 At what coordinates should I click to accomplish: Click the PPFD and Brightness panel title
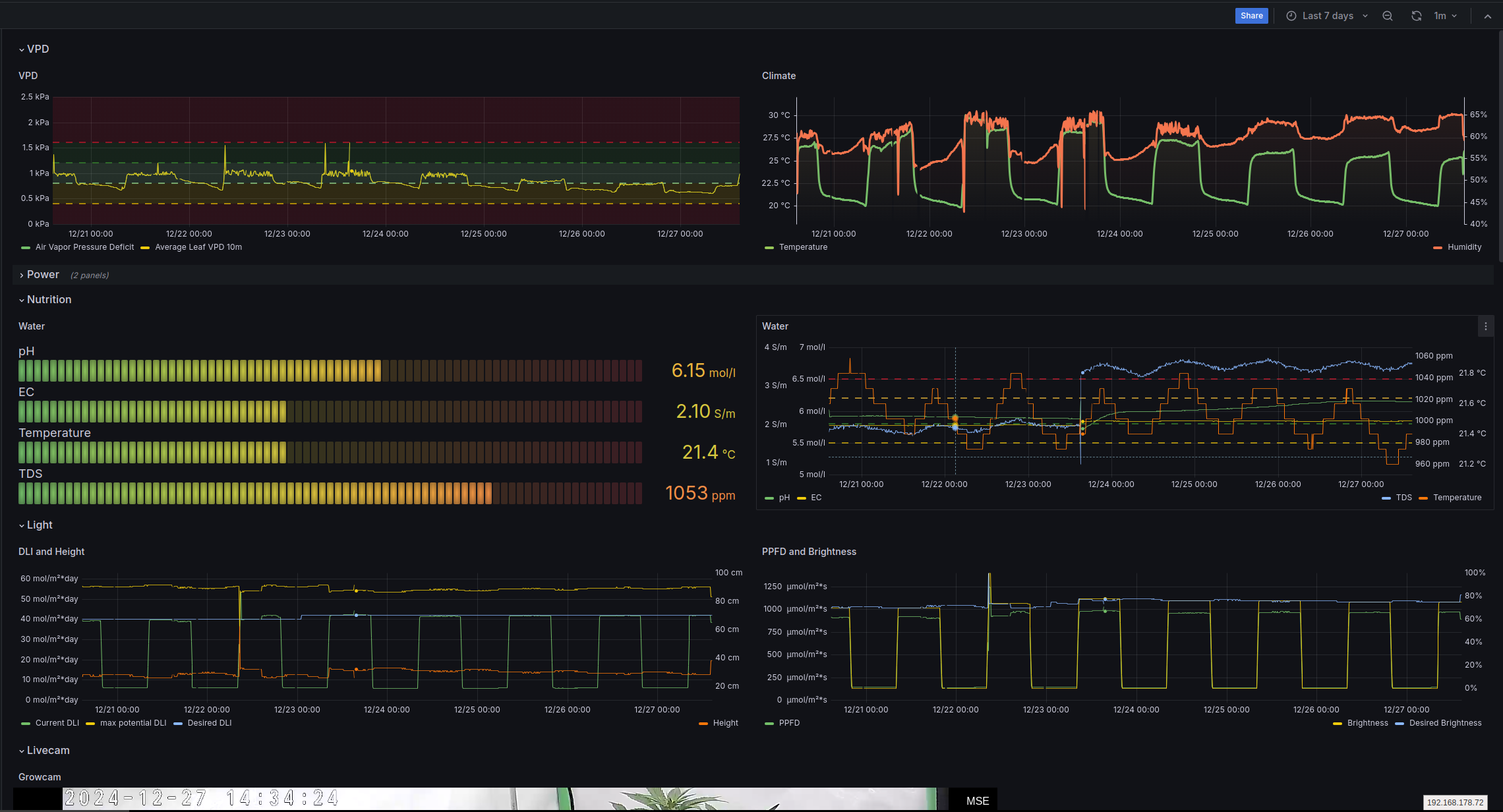[x=809, y=552]
